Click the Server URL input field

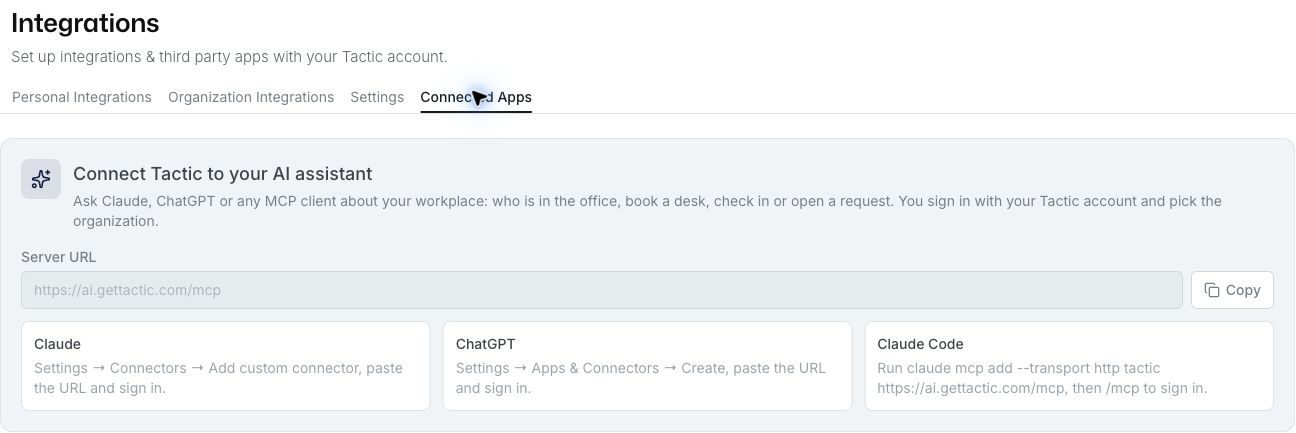point(602,290)
